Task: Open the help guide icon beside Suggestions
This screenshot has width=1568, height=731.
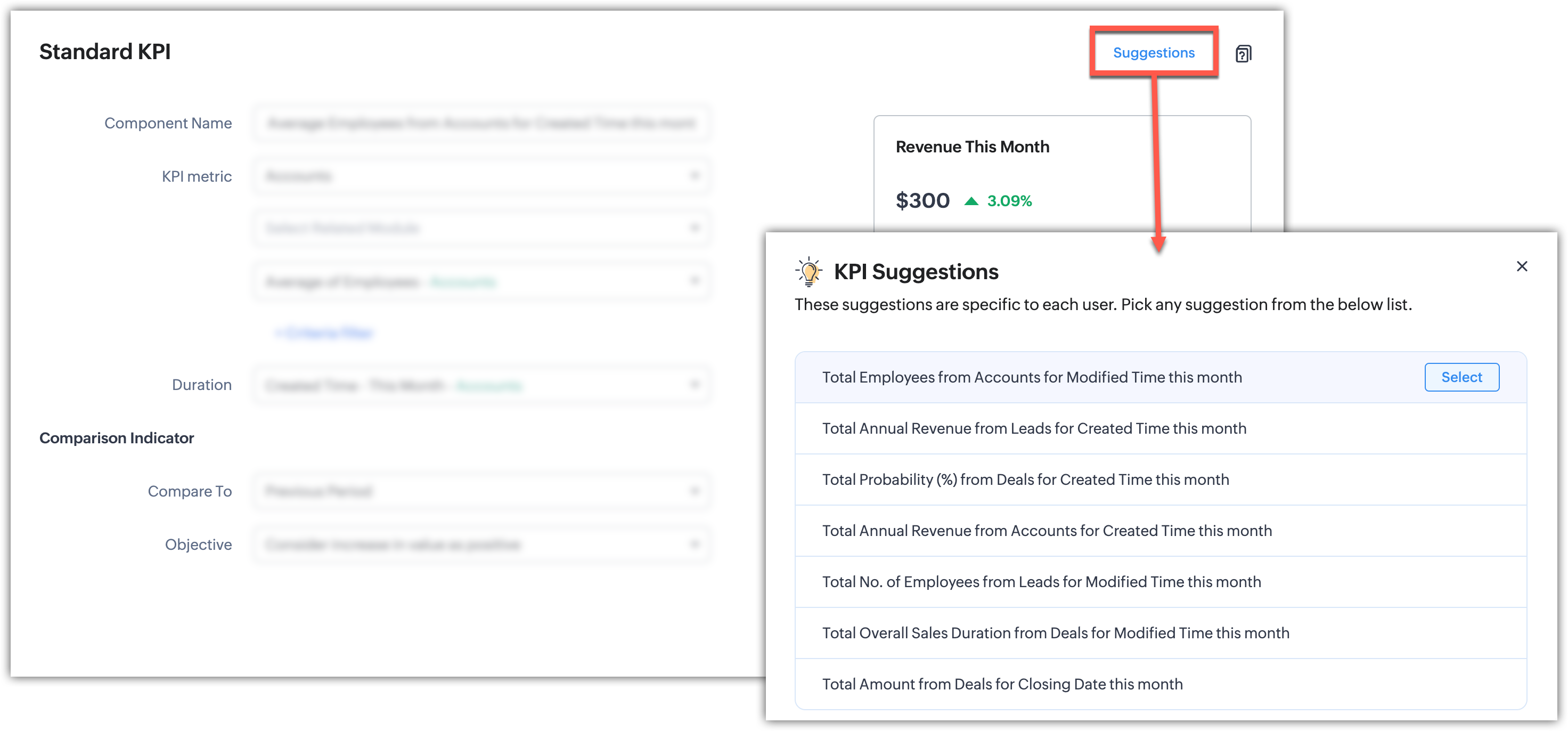Action: tap(1243, 54)
